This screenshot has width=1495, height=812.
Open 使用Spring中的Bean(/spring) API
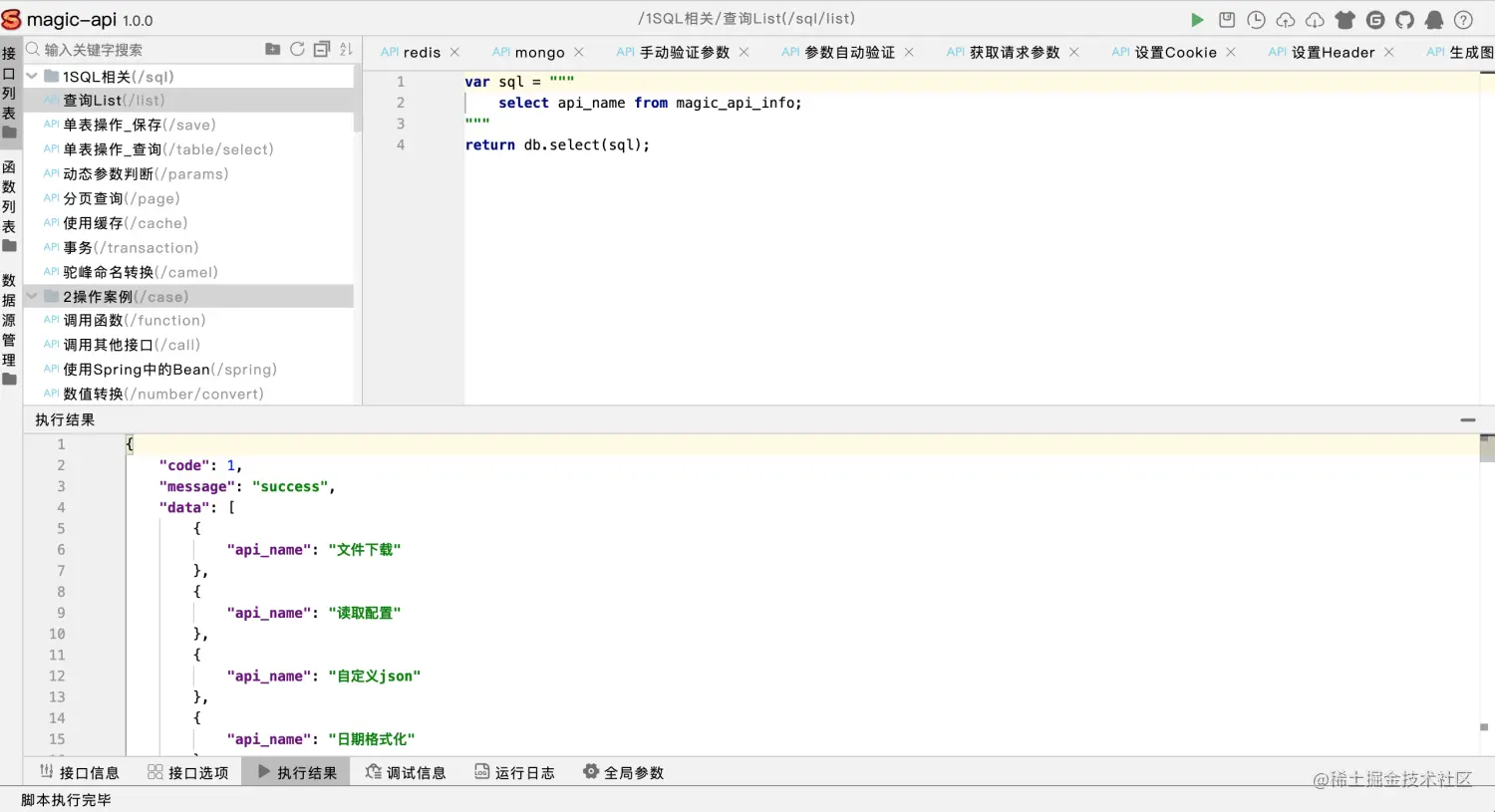tap(189, 369)
